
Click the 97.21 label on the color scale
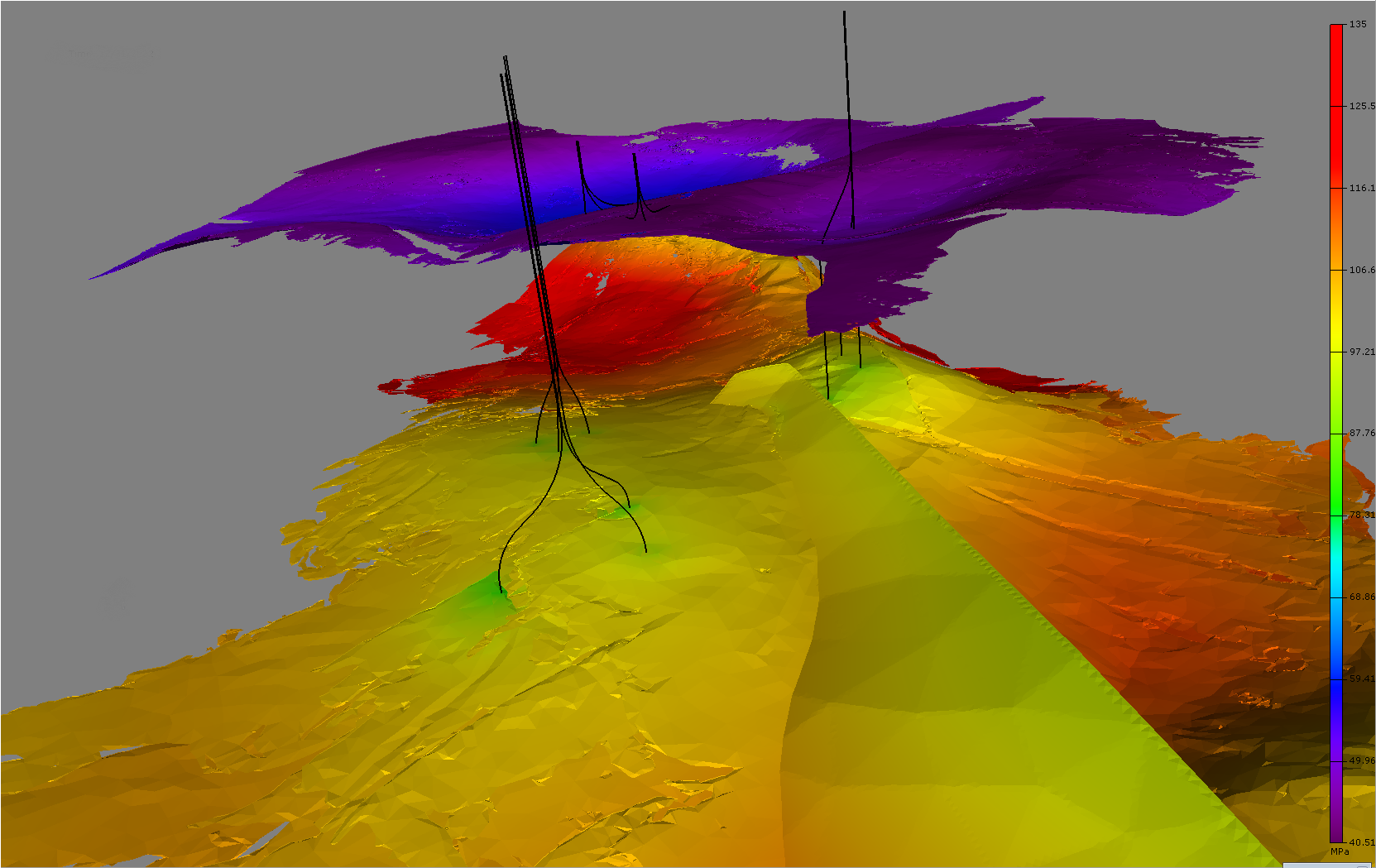(x=1362, y=352)
